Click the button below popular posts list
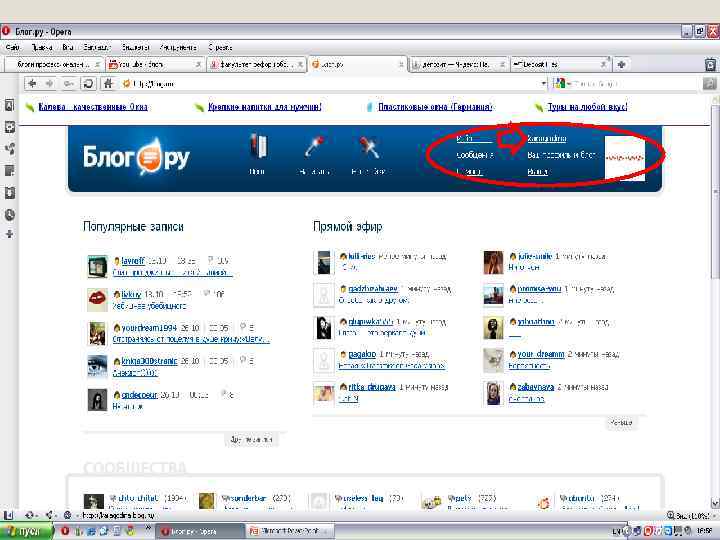Viewport: 720px width, 540px height. coord(251,439)
